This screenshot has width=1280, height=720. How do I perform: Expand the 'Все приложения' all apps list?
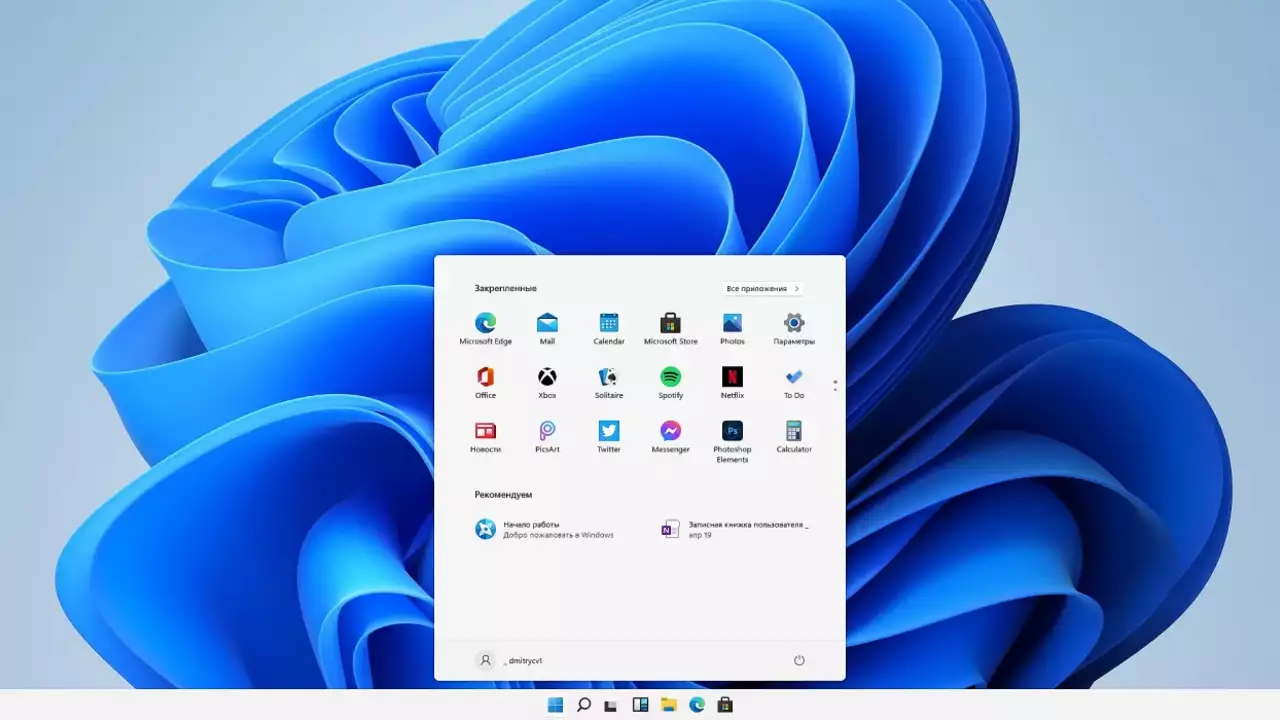click(763, 289)
